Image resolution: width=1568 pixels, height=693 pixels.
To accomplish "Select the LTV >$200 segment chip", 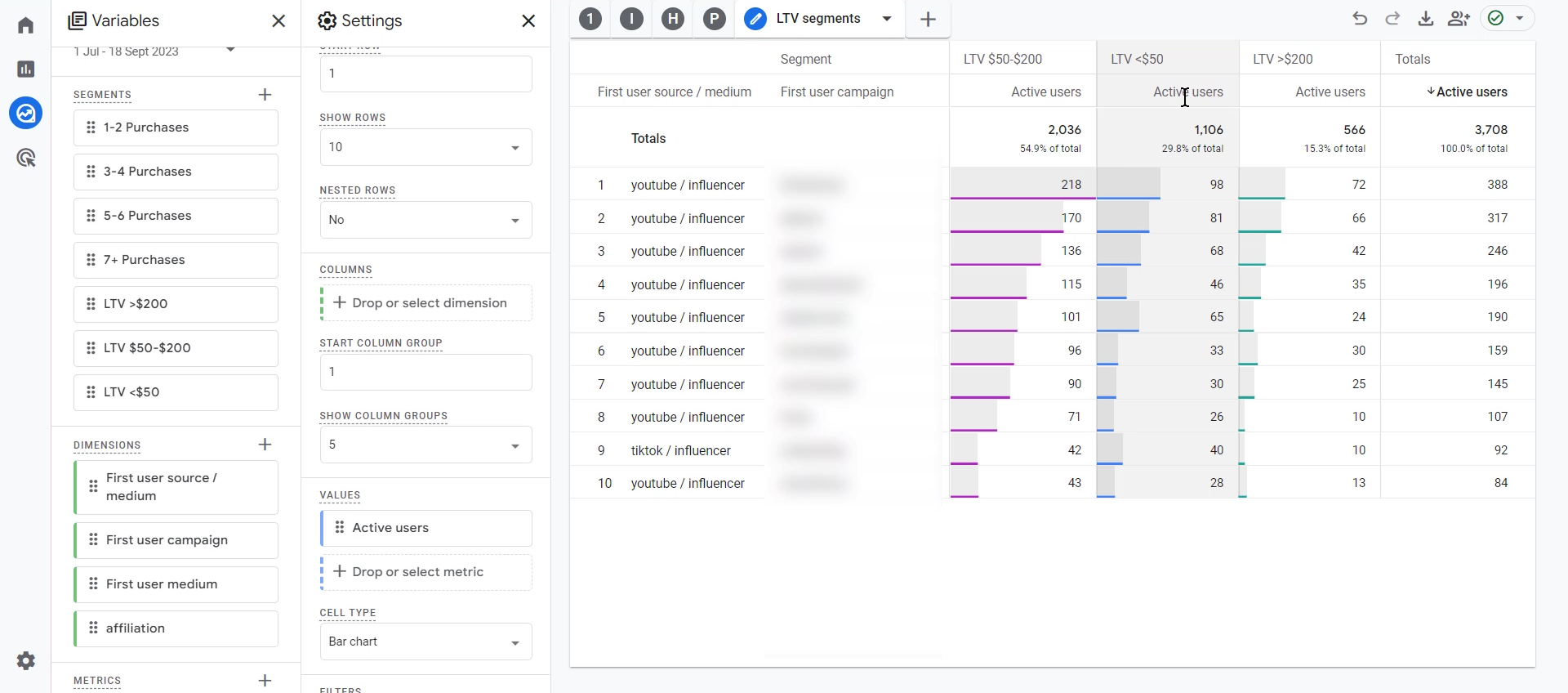I will (176, 304).
